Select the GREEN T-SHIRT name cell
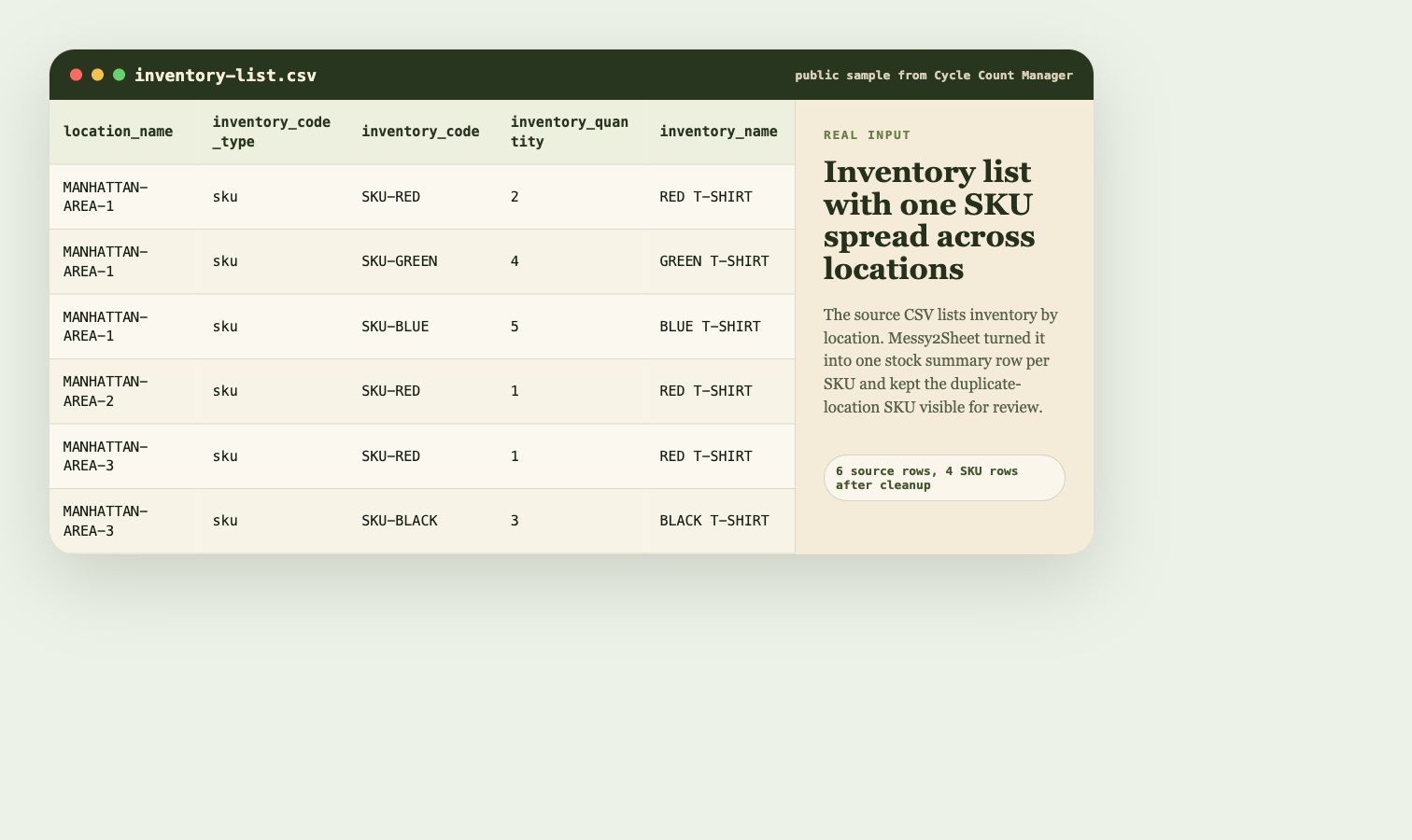This screenshot has width=1412, height=840. tap(720, 261)
